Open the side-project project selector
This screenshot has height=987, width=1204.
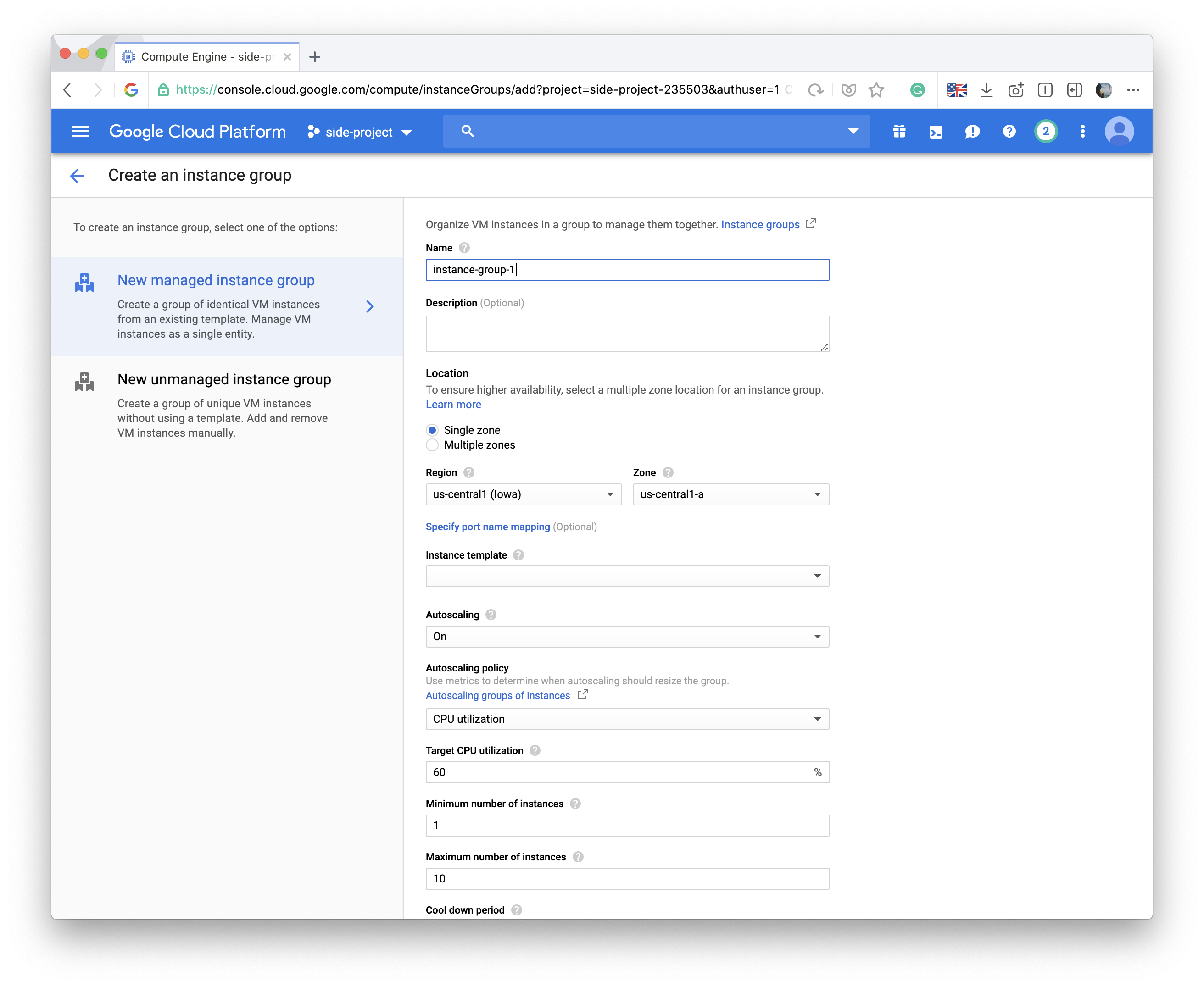pos(359,133)
